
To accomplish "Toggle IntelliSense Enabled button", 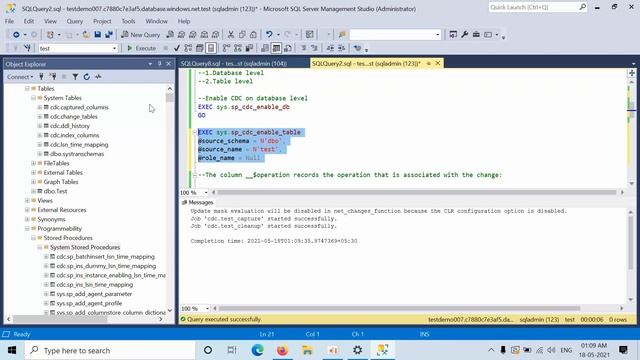I will 211,48.
